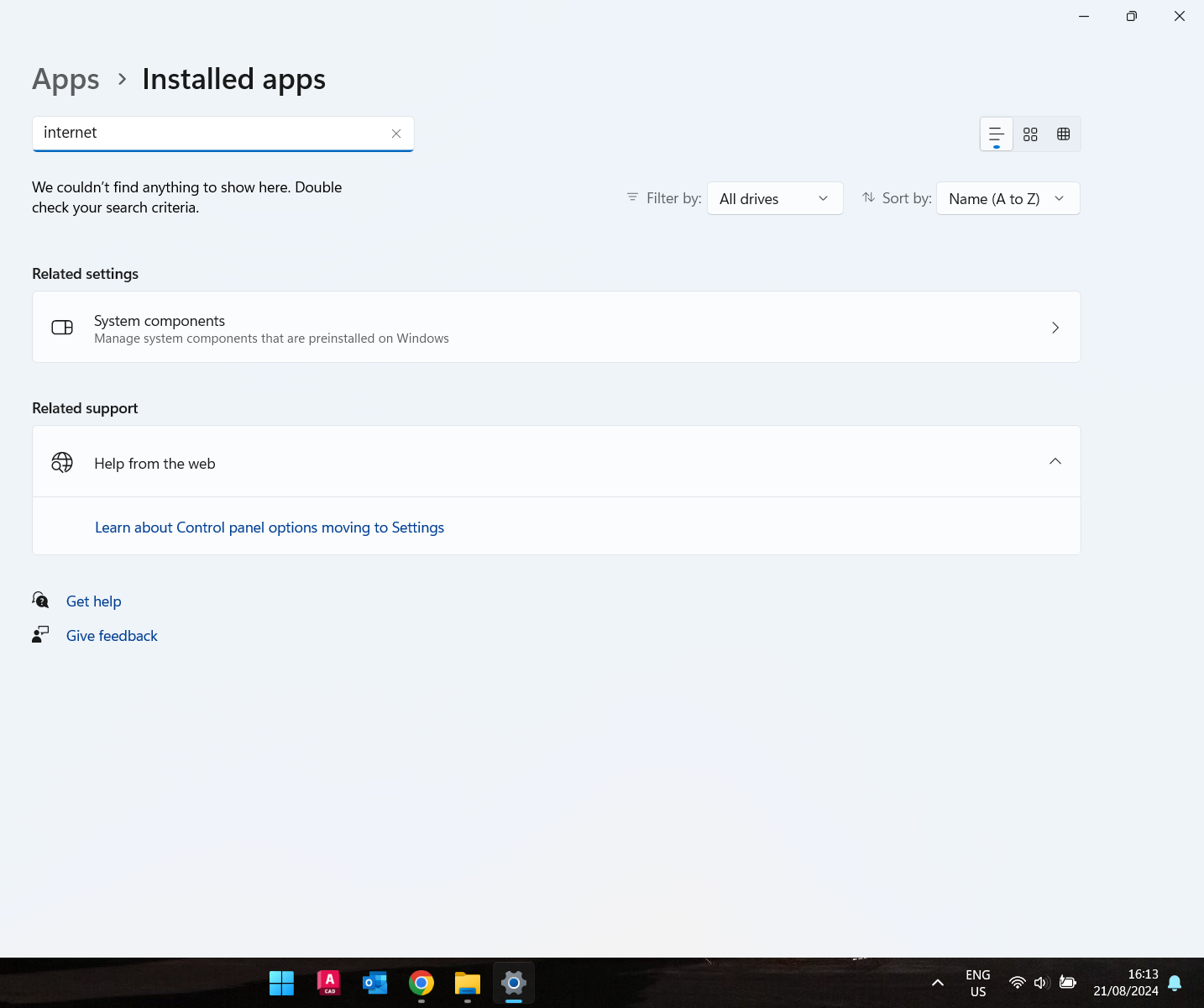Restore down the Settings window
This screenshot has width=1204, height=1008.
(x=1132, y=16)
